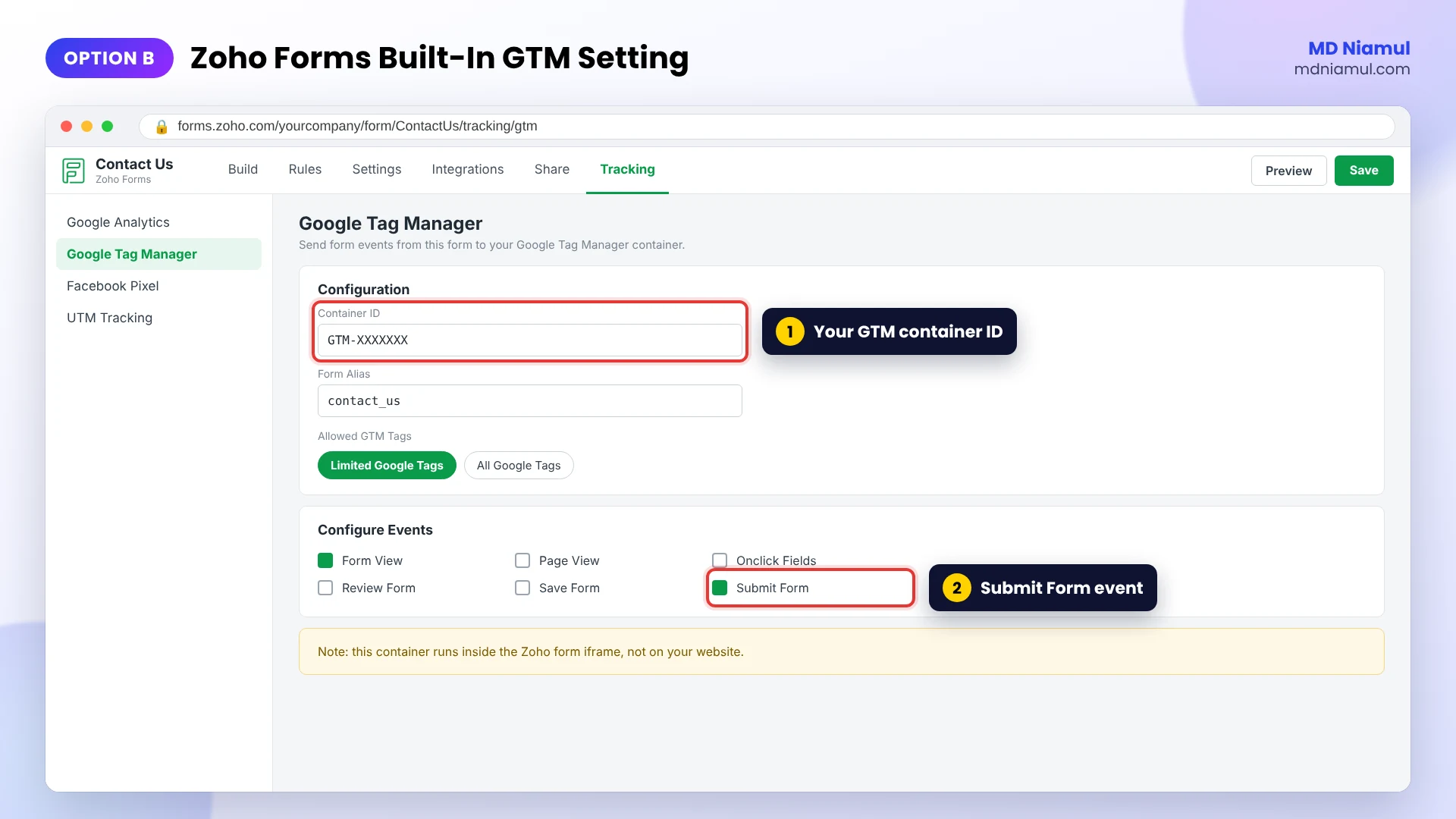Open the Build tab
Viewport: 1456px width, 819px height.
click(243, 169)
